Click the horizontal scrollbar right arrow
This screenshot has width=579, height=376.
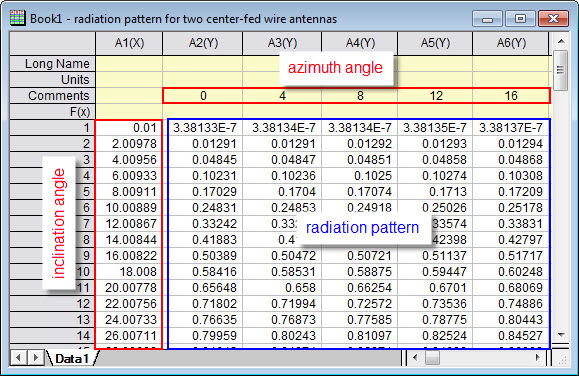[537, 357]
